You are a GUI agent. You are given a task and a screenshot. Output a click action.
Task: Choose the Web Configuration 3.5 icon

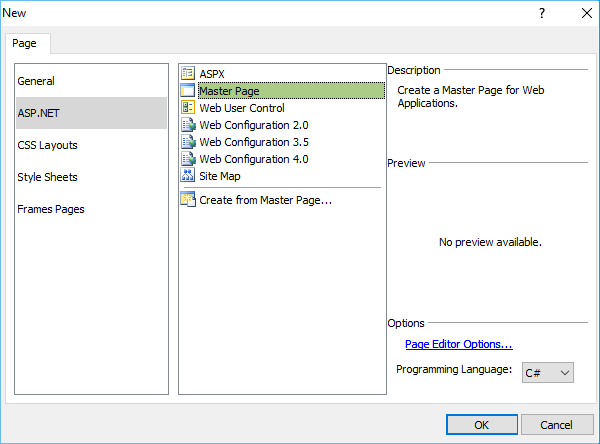[x=187, y=142]
